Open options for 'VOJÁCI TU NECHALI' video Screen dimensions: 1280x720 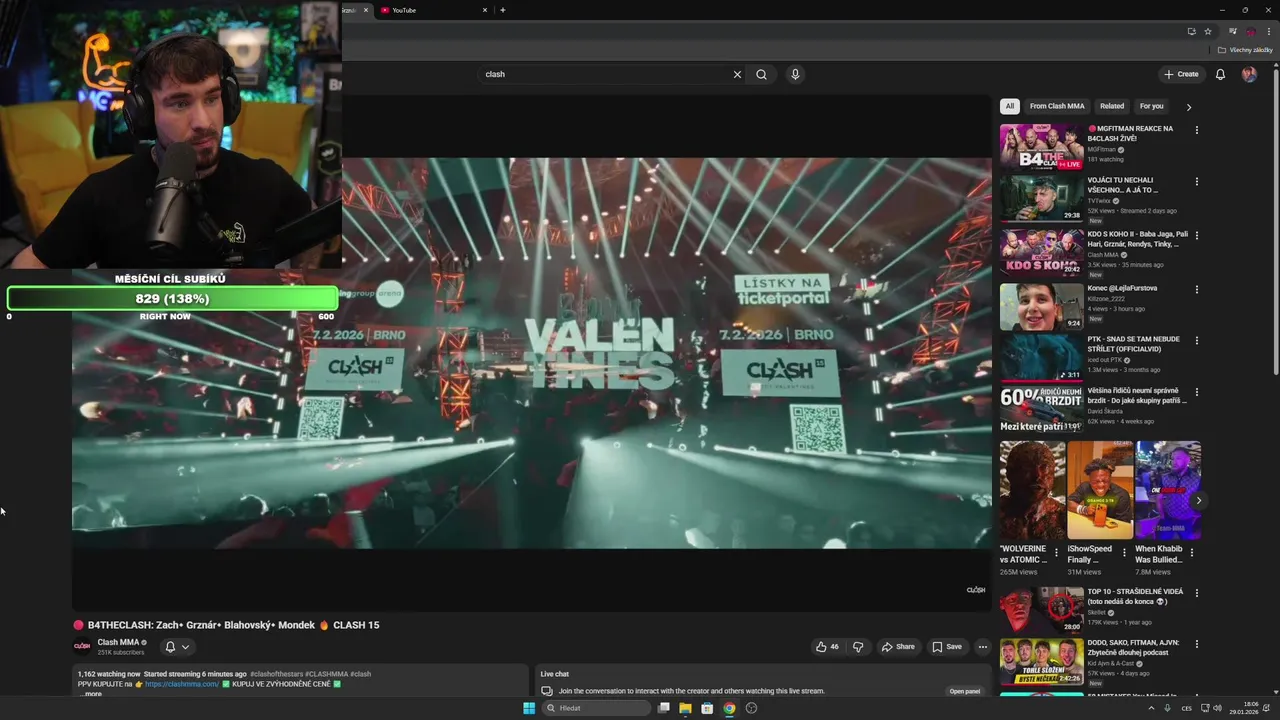[x=1197, y=182]
